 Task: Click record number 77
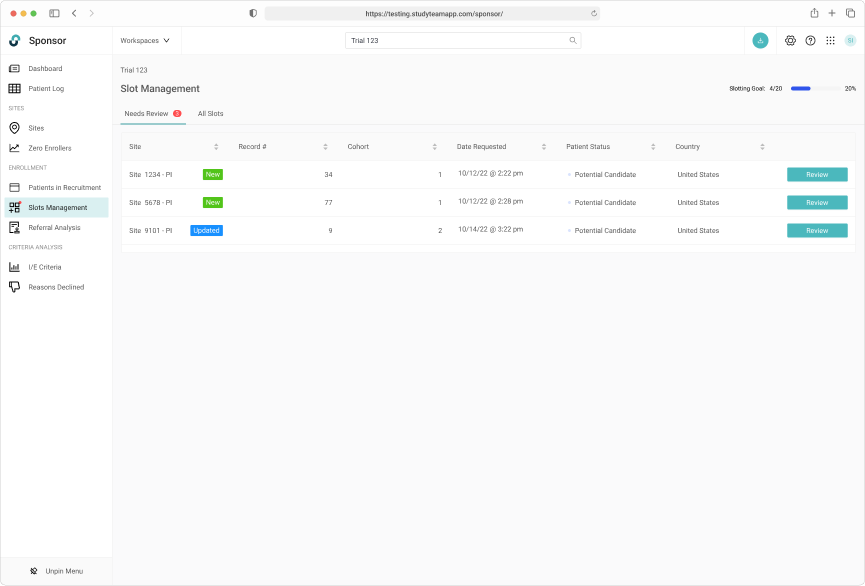click(328, 203)
